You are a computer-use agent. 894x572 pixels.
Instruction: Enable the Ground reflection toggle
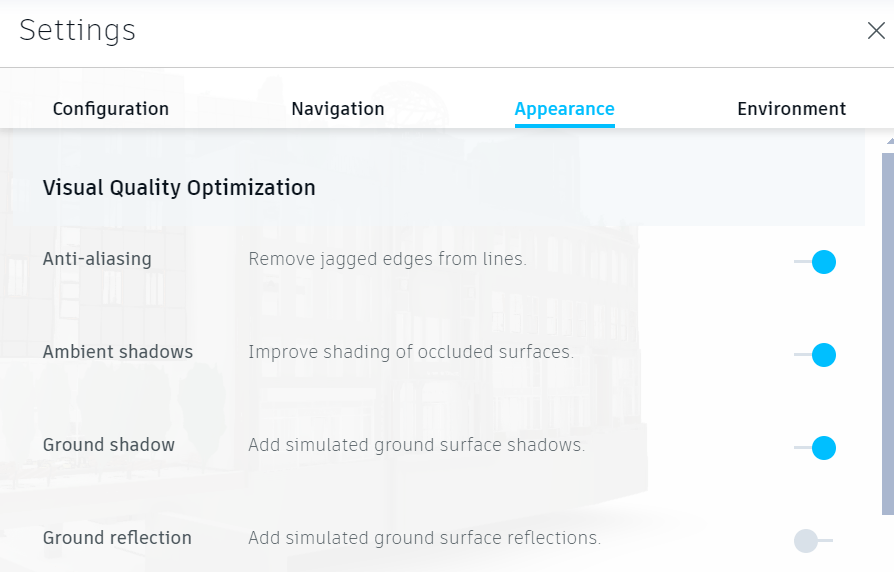(x=813, y=541)
